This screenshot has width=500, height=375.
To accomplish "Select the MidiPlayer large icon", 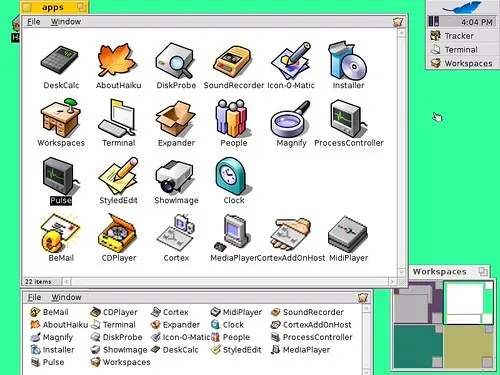I will click(x=348, y=234).
